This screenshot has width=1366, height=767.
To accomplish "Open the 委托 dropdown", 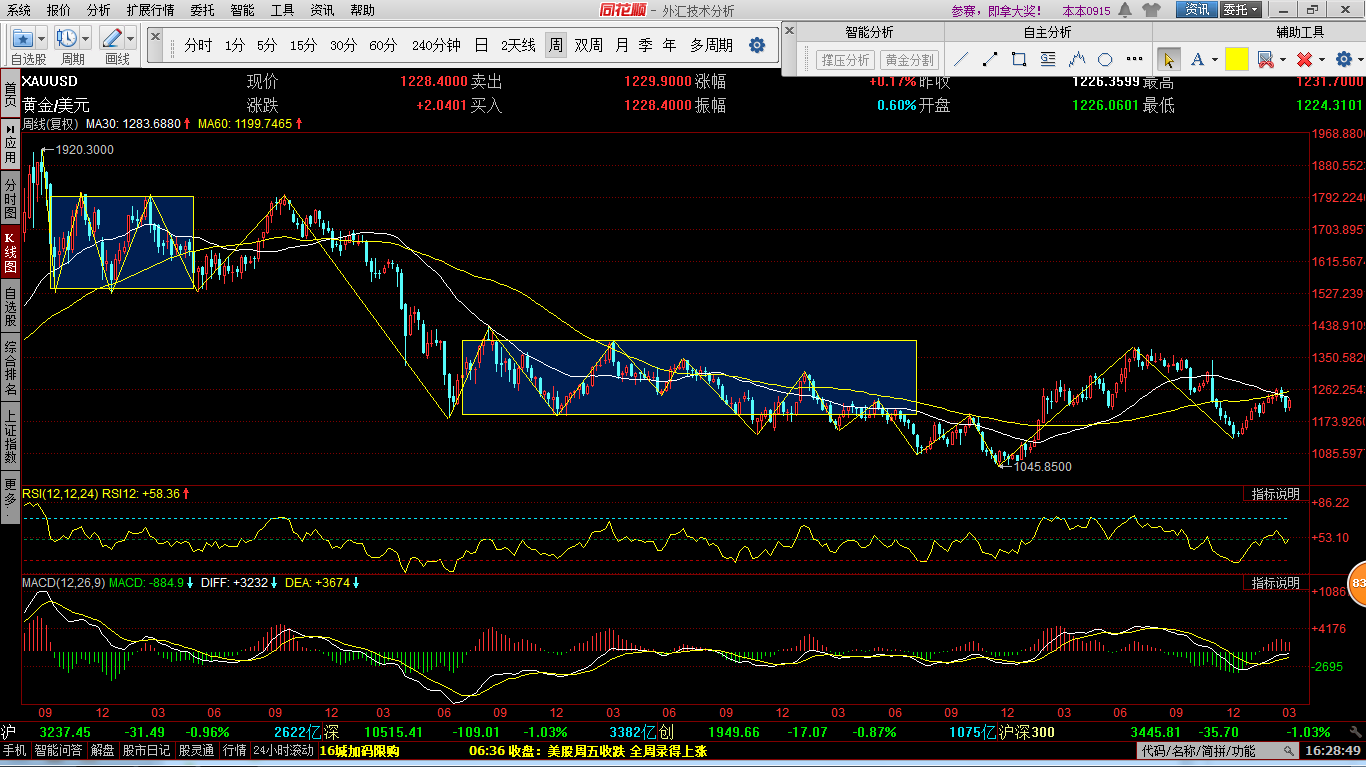I will [1241, 10].
